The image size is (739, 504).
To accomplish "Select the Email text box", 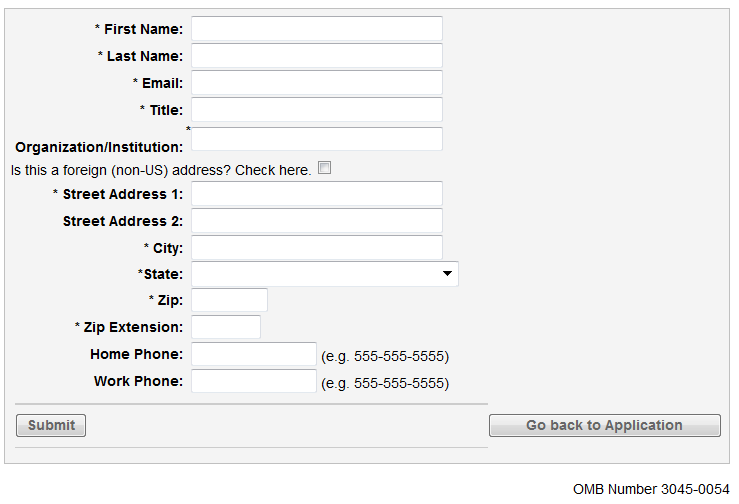I will [x=316, y=83].
